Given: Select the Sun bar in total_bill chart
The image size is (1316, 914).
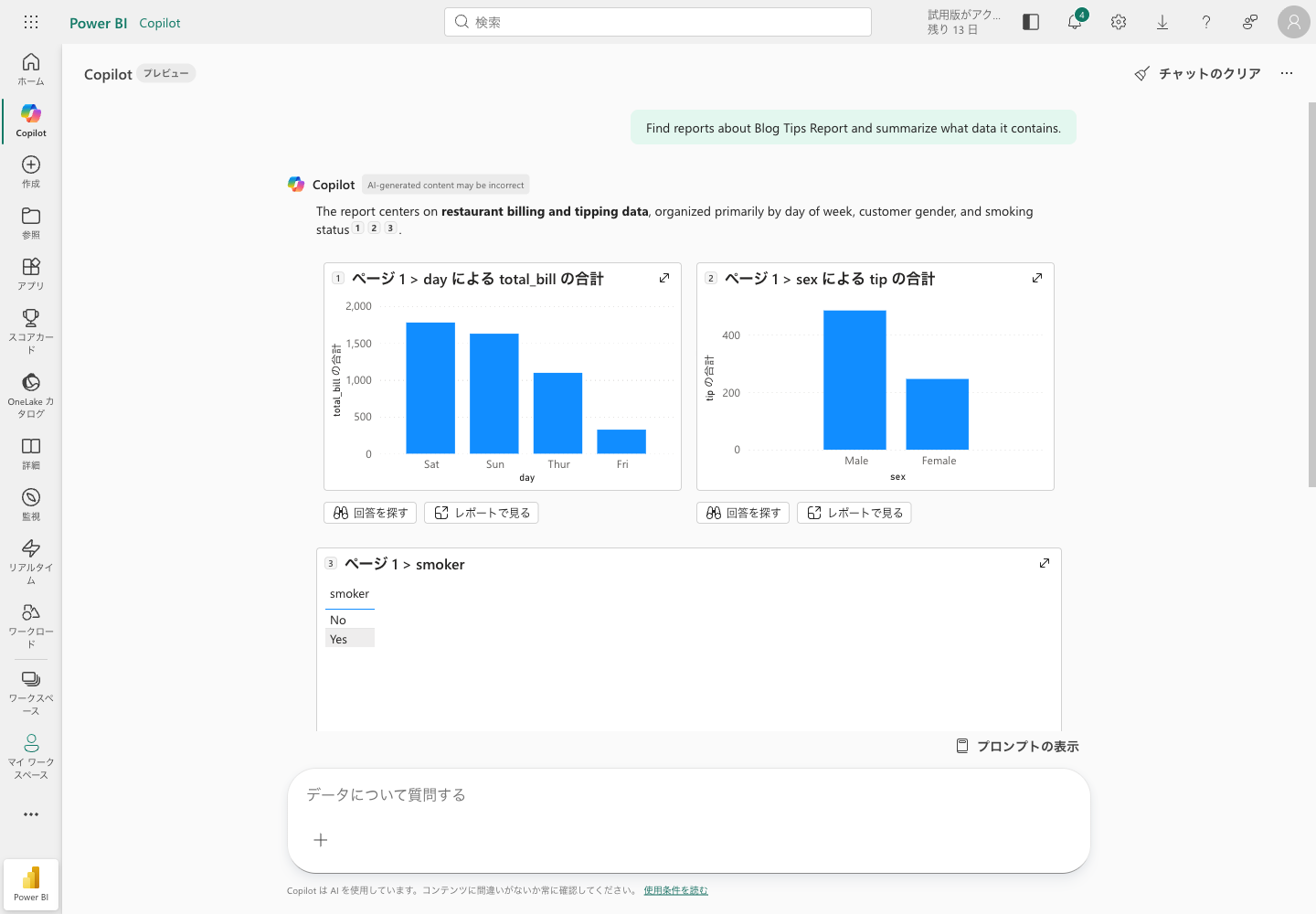Looking at the screenshot, I should coord(494,393).
